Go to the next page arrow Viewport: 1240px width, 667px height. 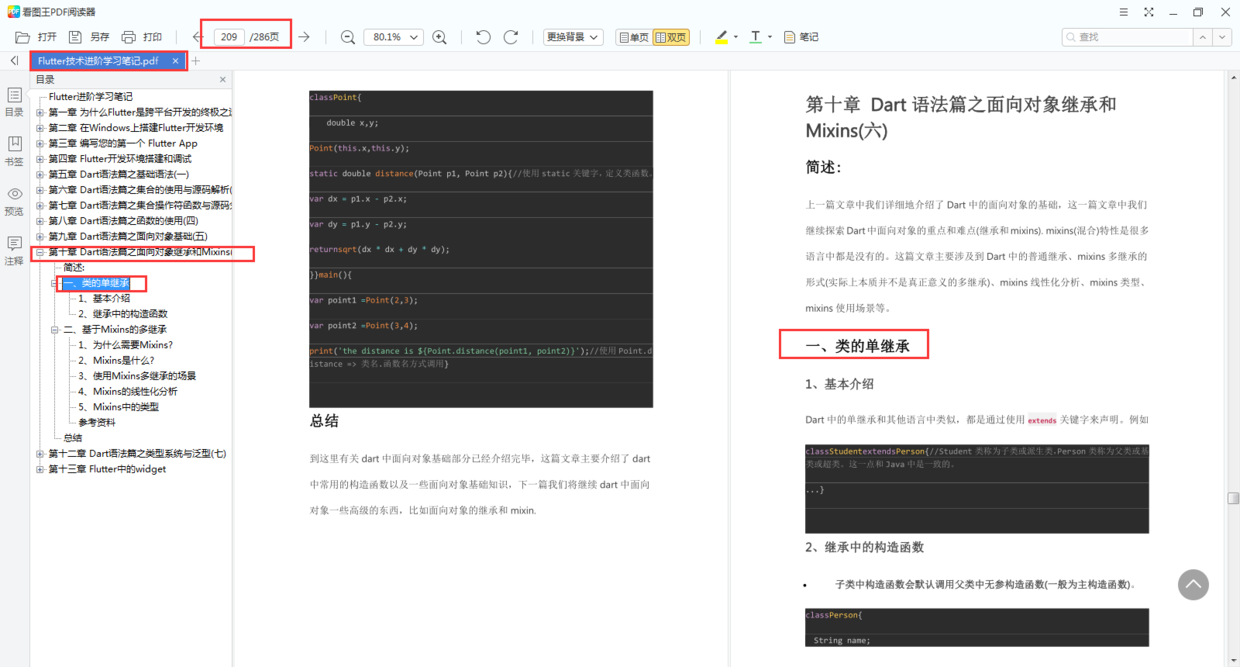(x=304, y=37)
